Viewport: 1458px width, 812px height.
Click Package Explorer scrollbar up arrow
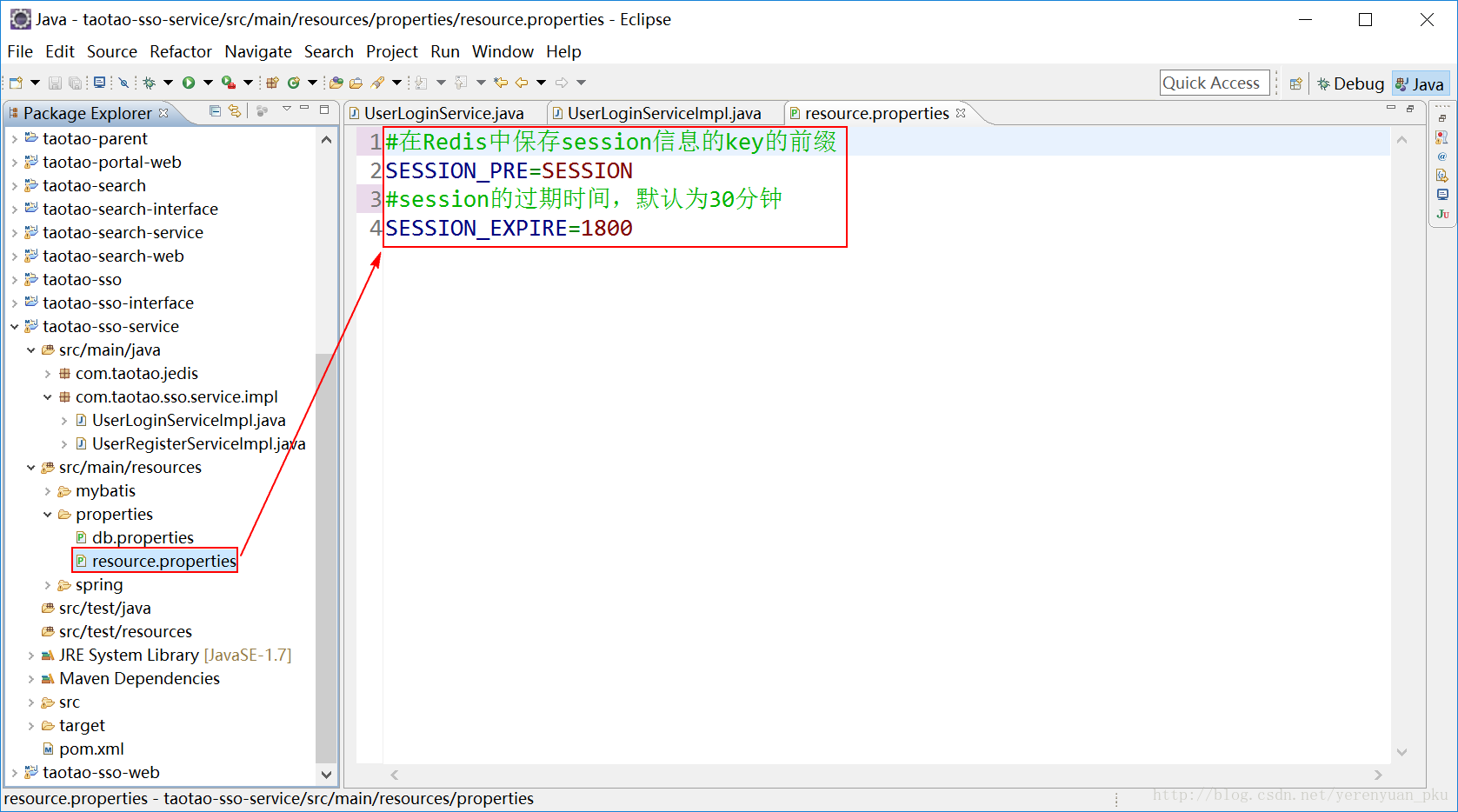click(x=326, y=139)
